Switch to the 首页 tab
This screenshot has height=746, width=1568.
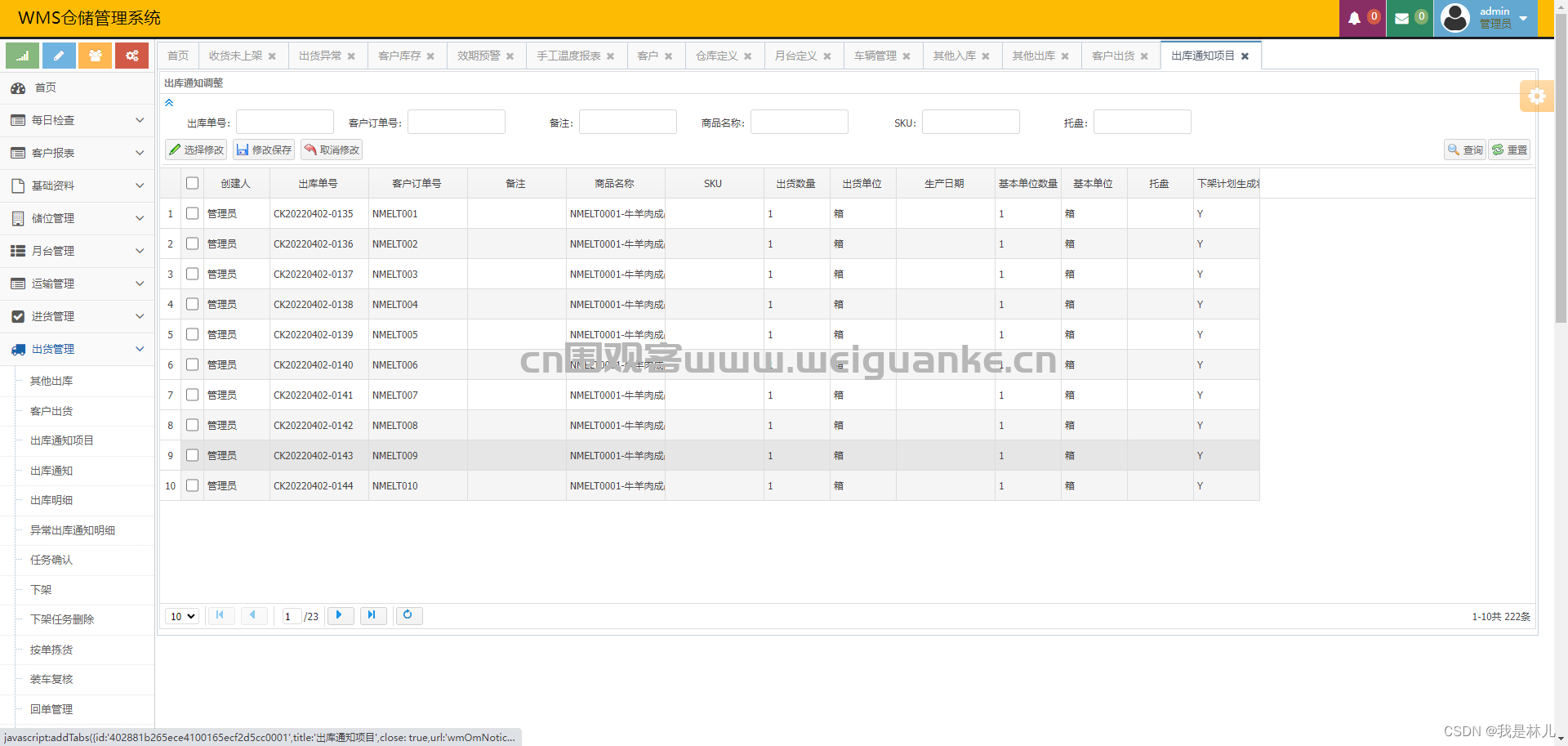point(178,56)
